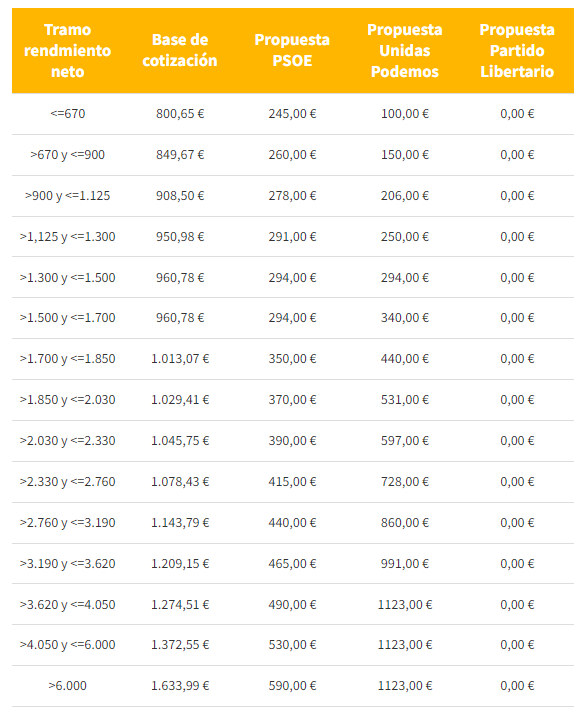Viewport: 582px width, 717px height.
Task: Click the 'Base de cotización' column header
Action: pos(180,50)
